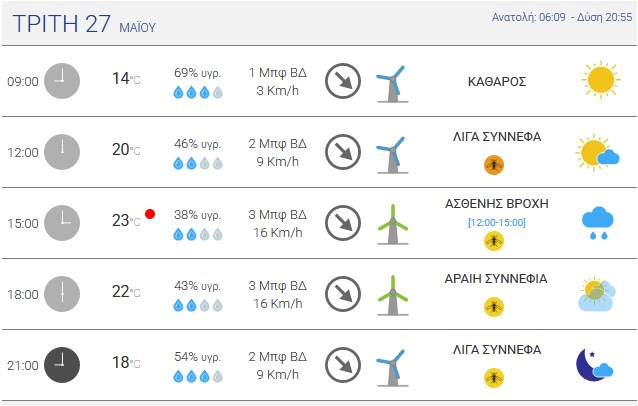Click the sunny weather icon at 09:00
This screenshot has height=406, width=638.
point(601,80)
